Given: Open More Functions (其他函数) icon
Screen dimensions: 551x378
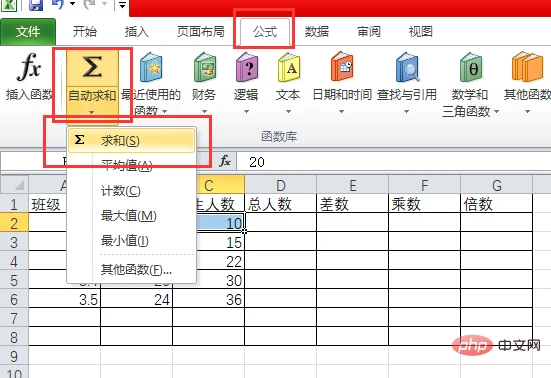Looking at the screenshot, I should (x=527, y=66).
